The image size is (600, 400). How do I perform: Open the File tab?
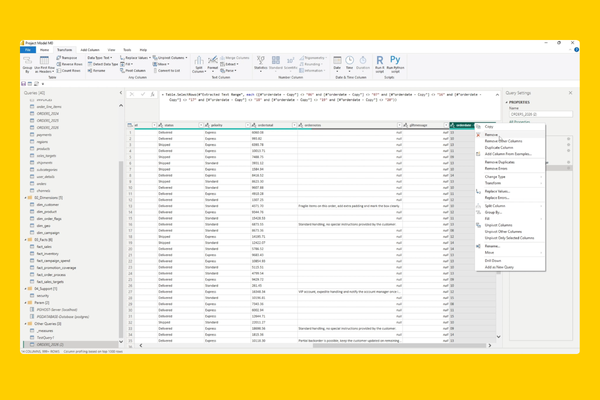28,50
